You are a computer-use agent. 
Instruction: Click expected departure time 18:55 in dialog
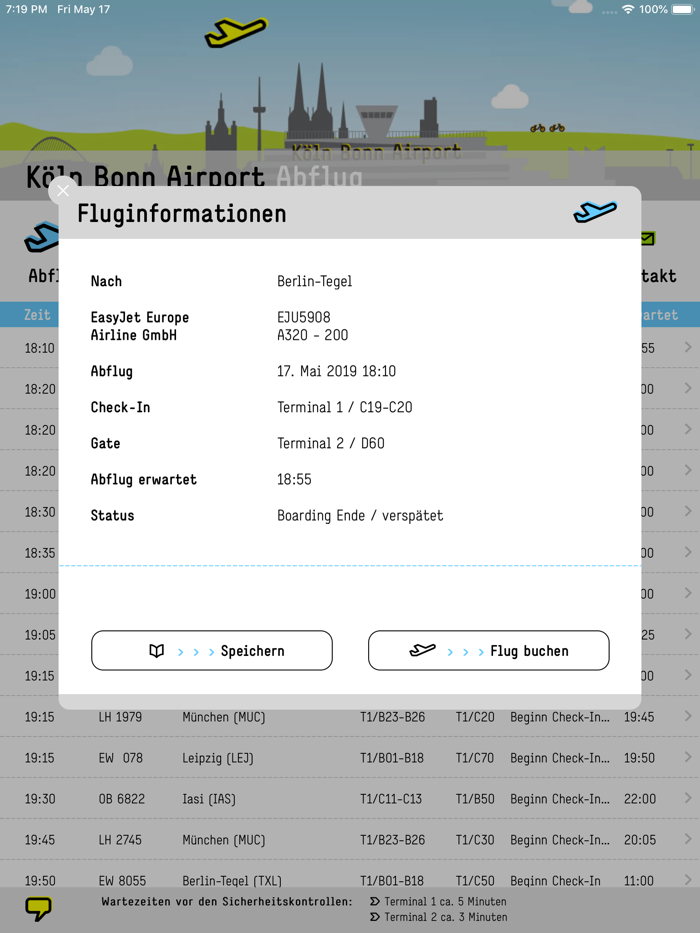[294, 479]
